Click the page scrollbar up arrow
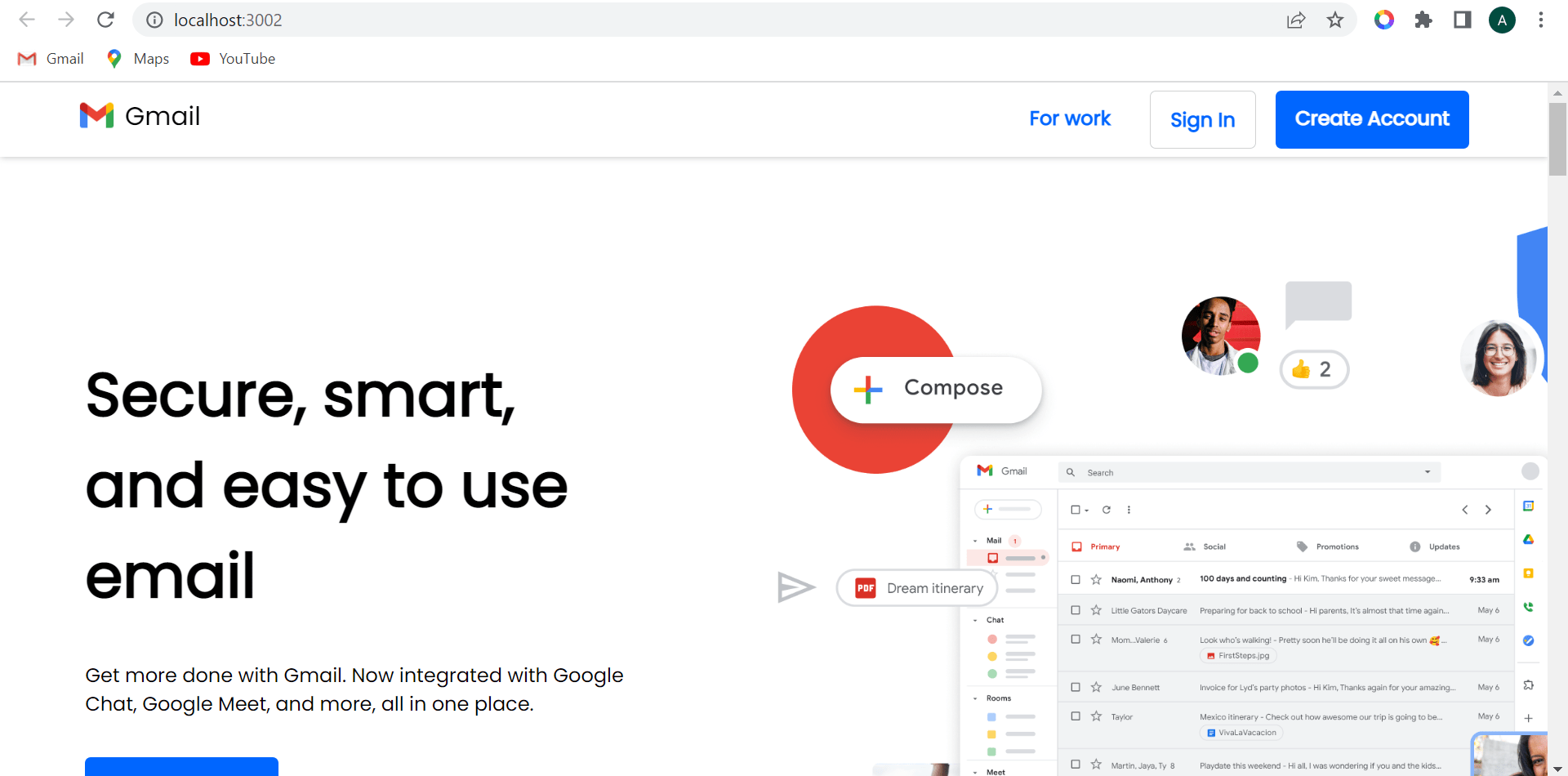This screenshot has height=776, width=1568. (1557, 92)
